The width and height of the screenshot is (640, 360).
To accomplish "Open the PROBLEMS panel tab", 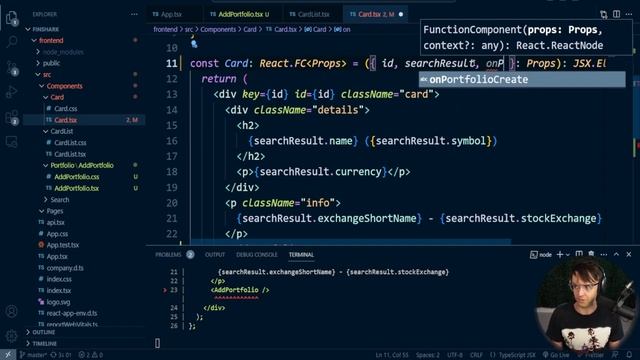I will point(168,255).
